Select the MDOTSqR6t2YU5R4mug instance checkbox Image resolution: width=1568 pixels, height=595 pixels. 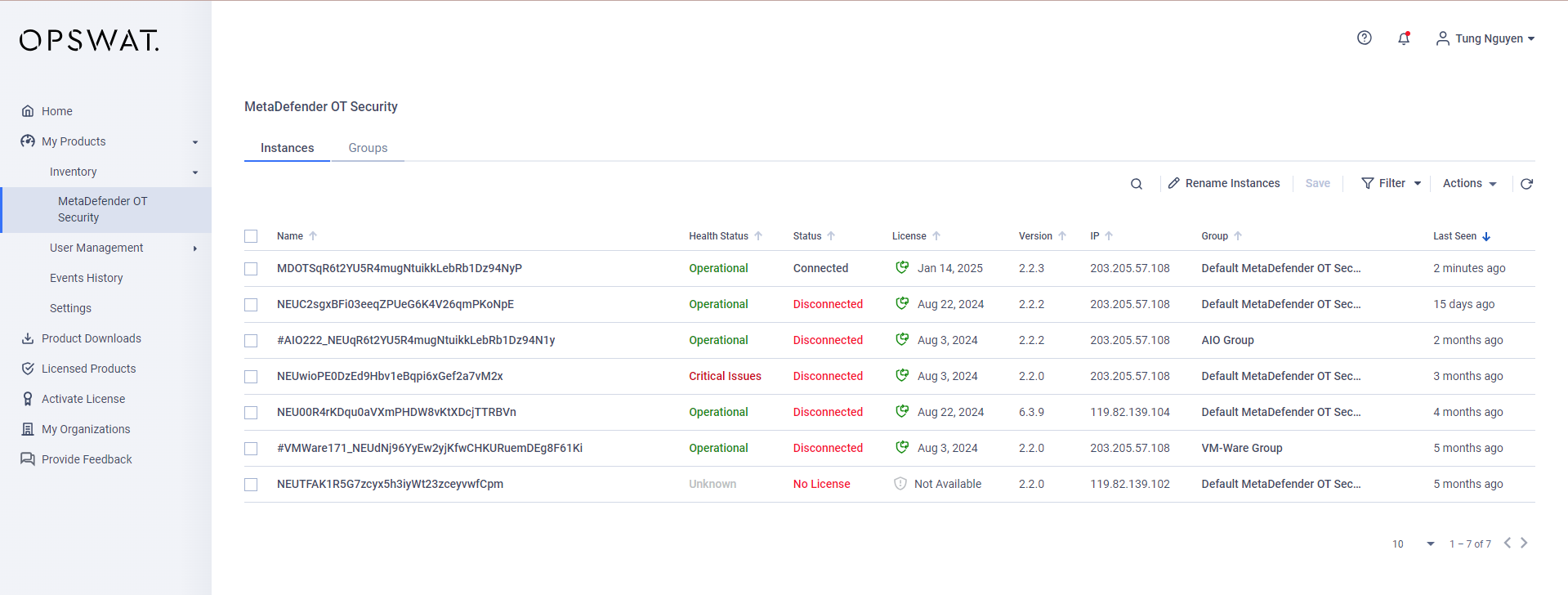click(251, 269)
